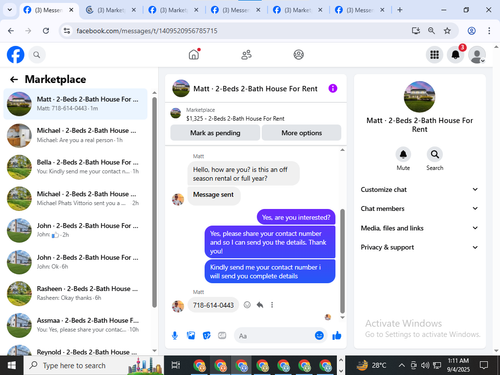Open the Friends icon in top navigation
500x375 pixels.
246,55
